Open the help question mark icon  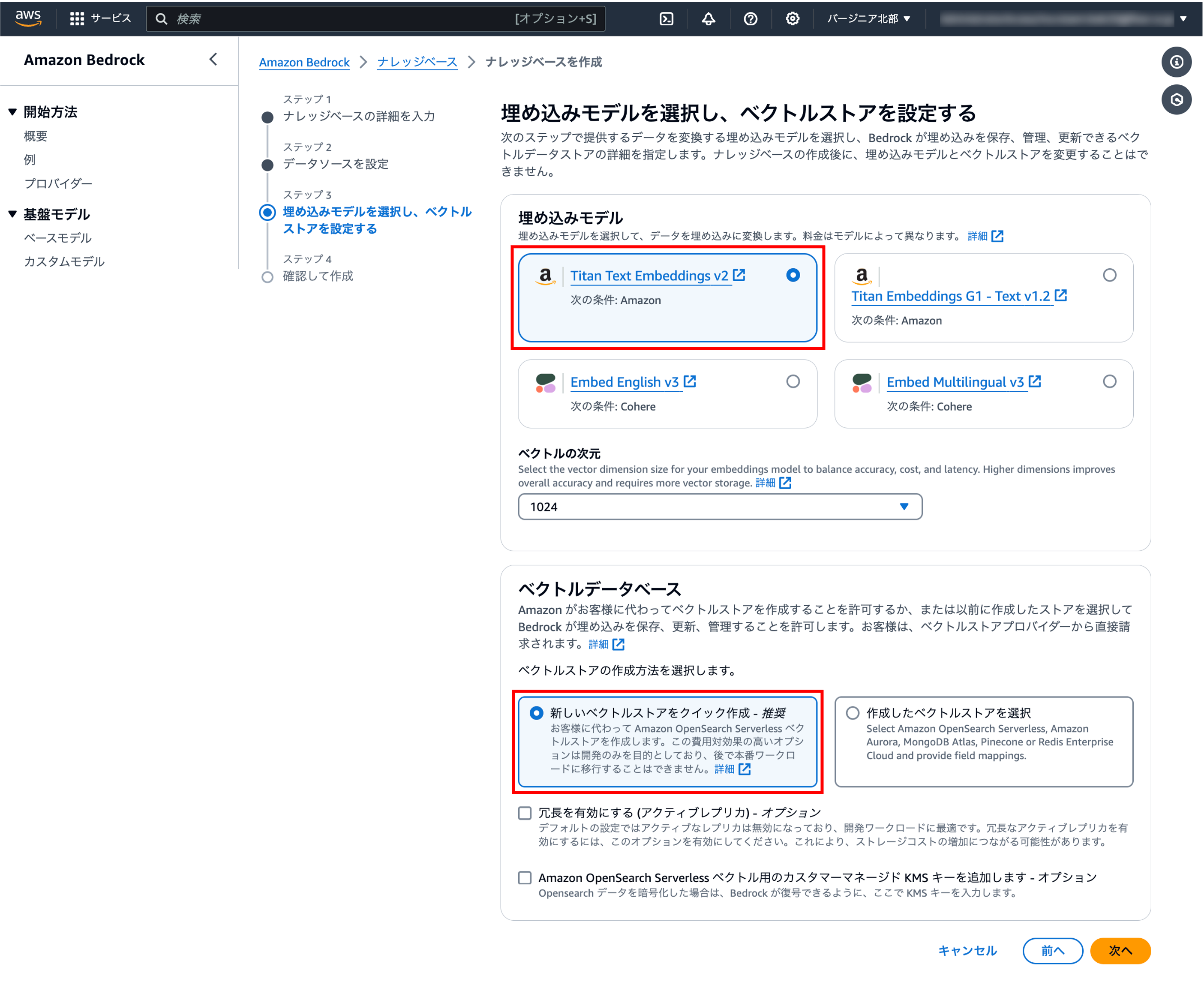tap(750, 19)
